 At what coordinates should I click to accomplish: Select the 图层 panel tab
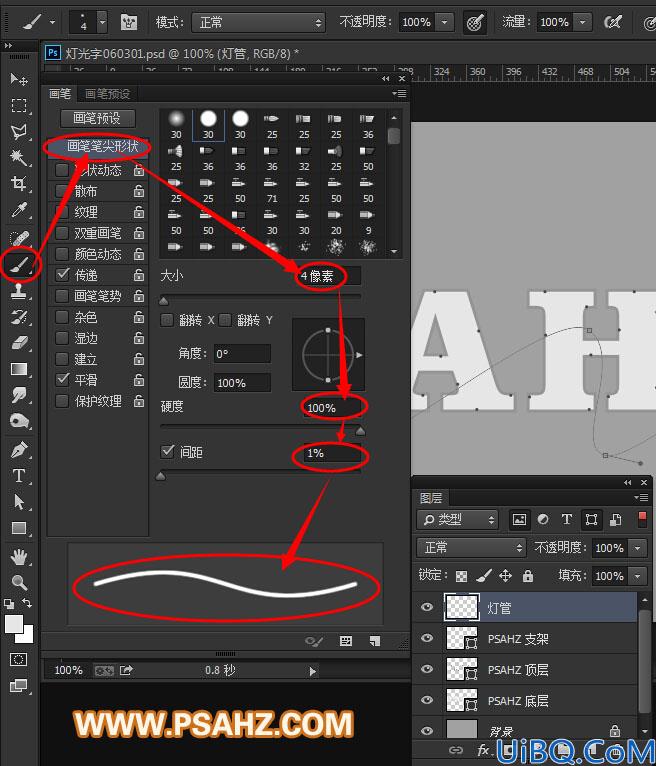[x=431, y=498]
